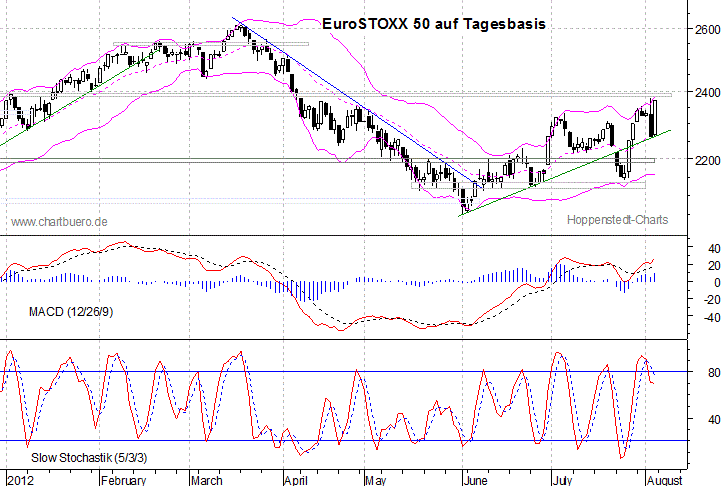Click the Hoppenstedt-Charts label
The image size is (723, 486).
[617, 220]
